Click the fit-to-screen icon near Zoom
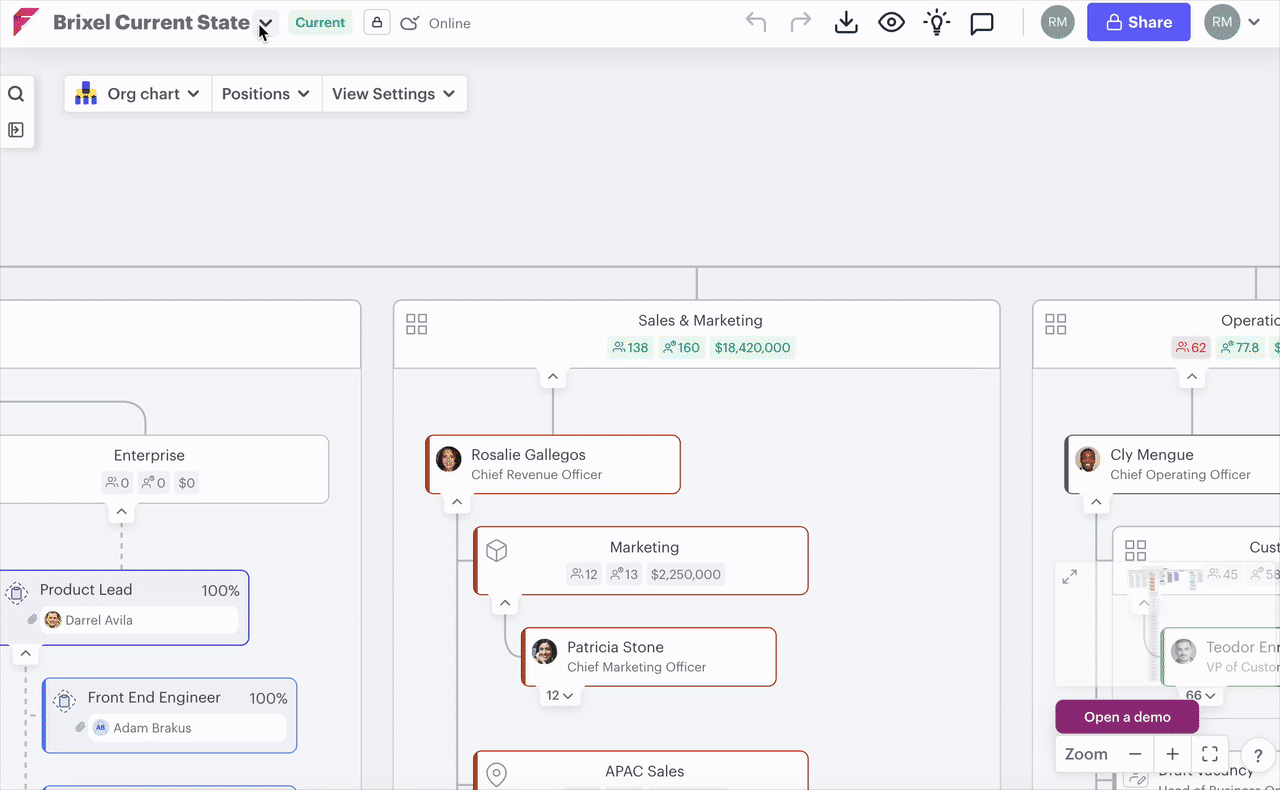Screen dimensions: 1280x790 click(1209, 754)
